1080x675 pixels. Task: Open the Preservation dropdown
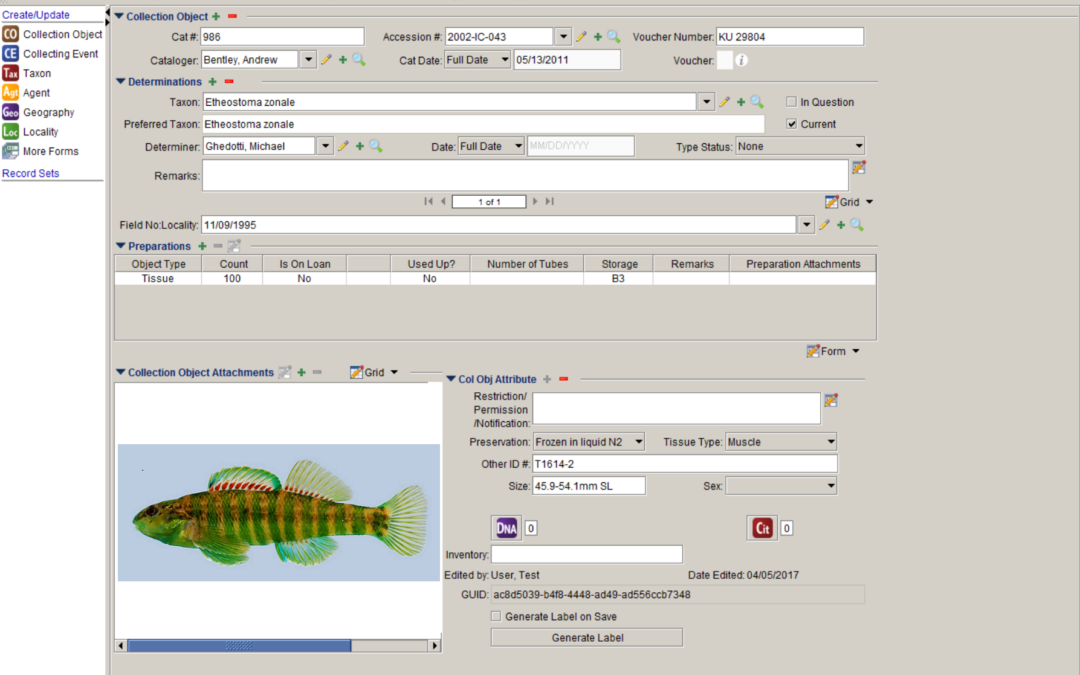589,442
